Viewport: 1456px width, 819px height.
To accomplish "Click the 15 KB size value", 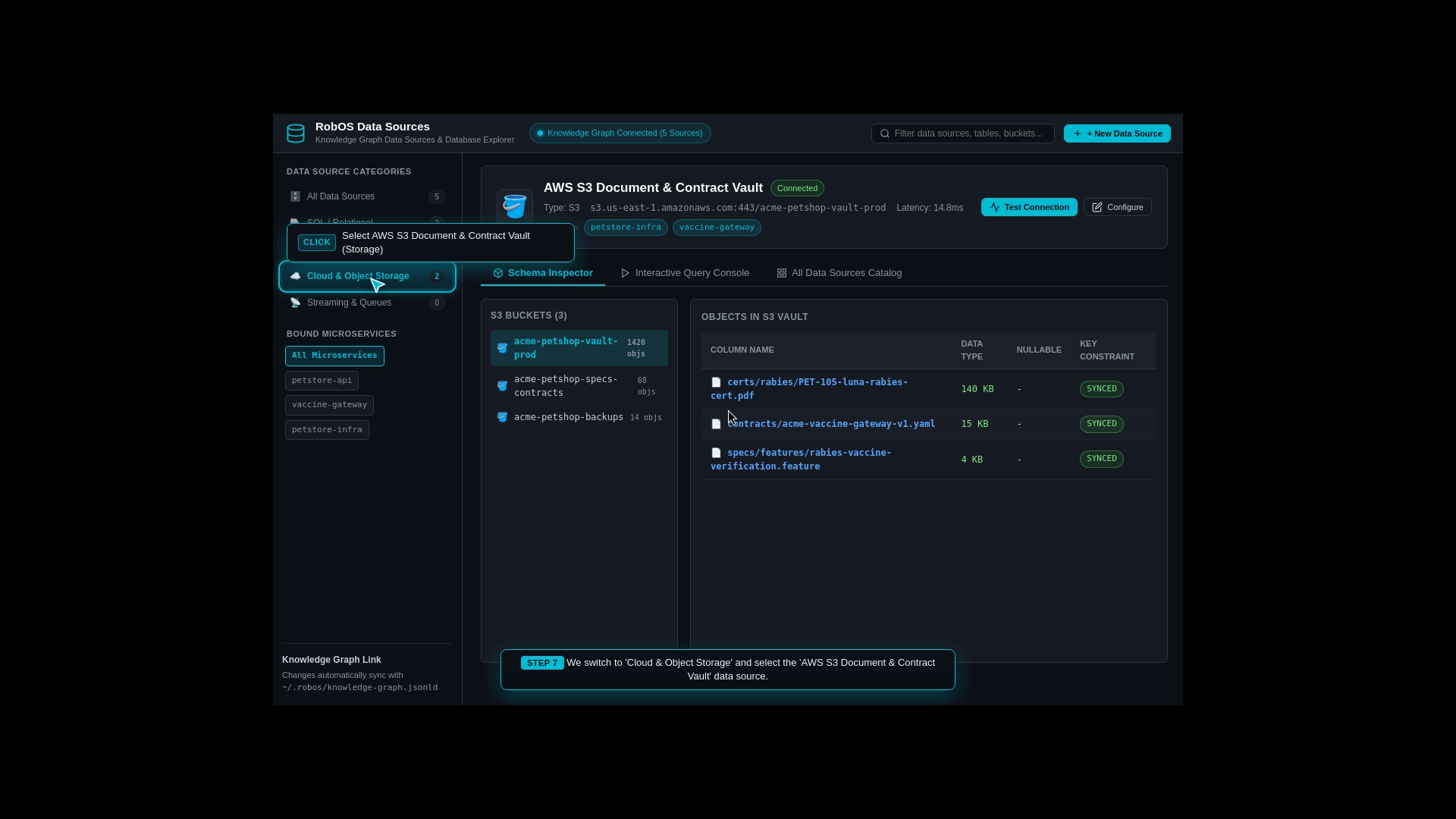I will [974, 424].
